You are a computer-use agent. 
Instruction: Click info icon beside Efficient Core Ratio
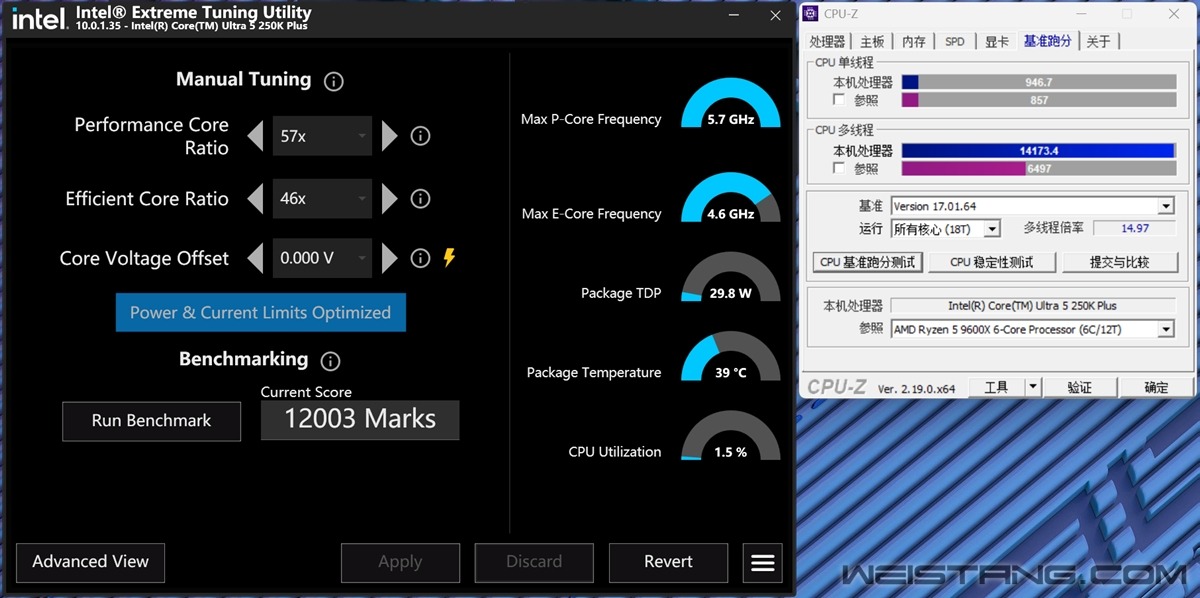[421, 199]
